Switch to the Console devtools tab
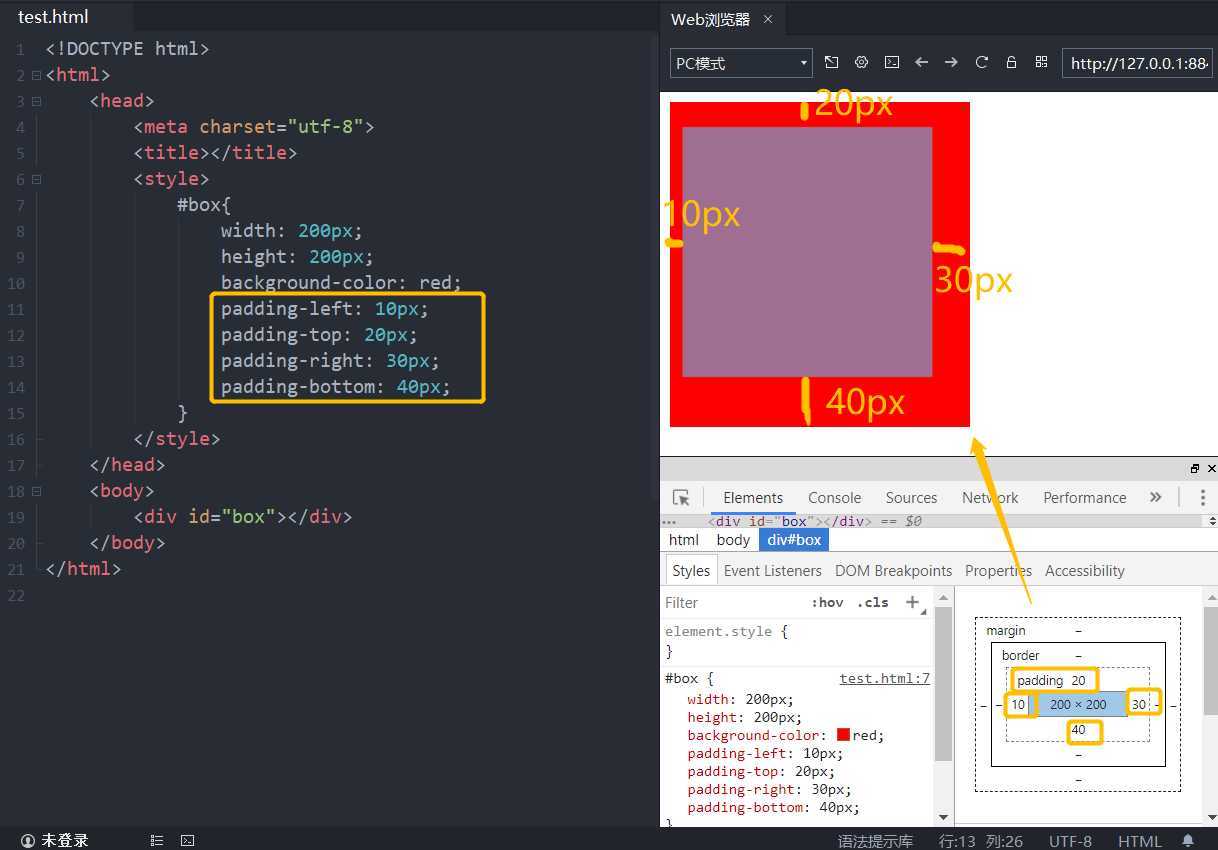Viewport: 1218px width, 850px height. click(x=834, y=498)
